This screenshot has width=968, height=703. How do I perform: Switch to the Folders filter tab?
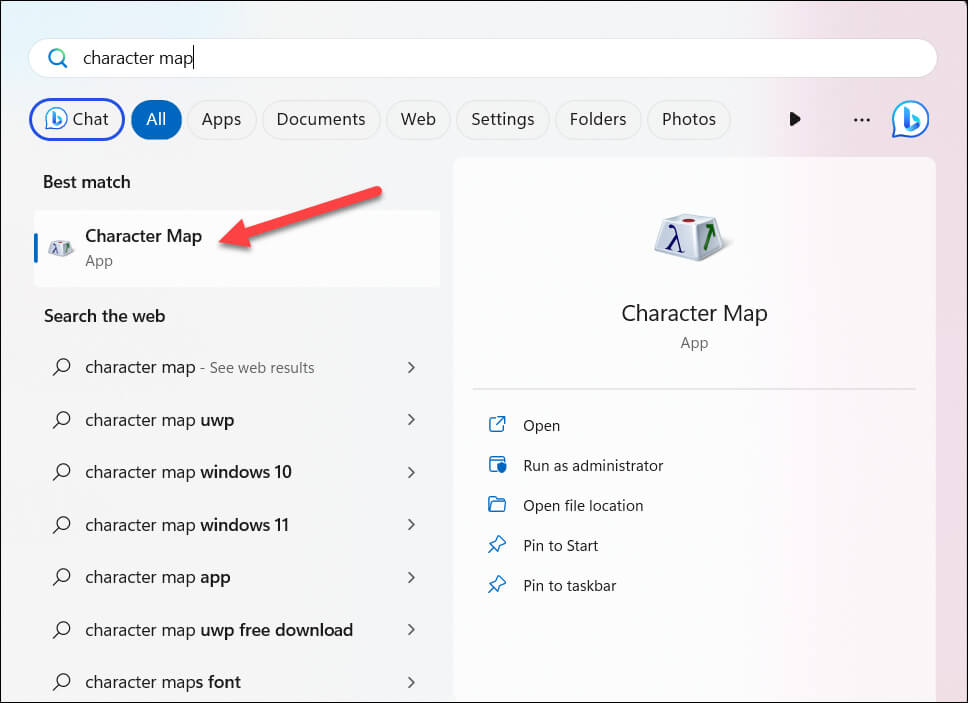tap(598, 119)
